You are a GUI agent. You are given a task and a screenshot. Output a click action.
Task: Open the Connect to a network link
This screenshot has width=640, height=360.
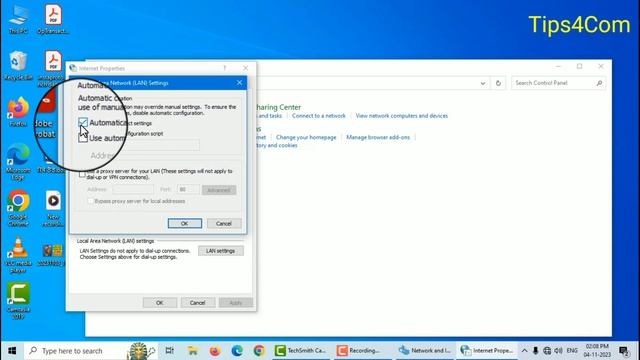coord(319,116)
